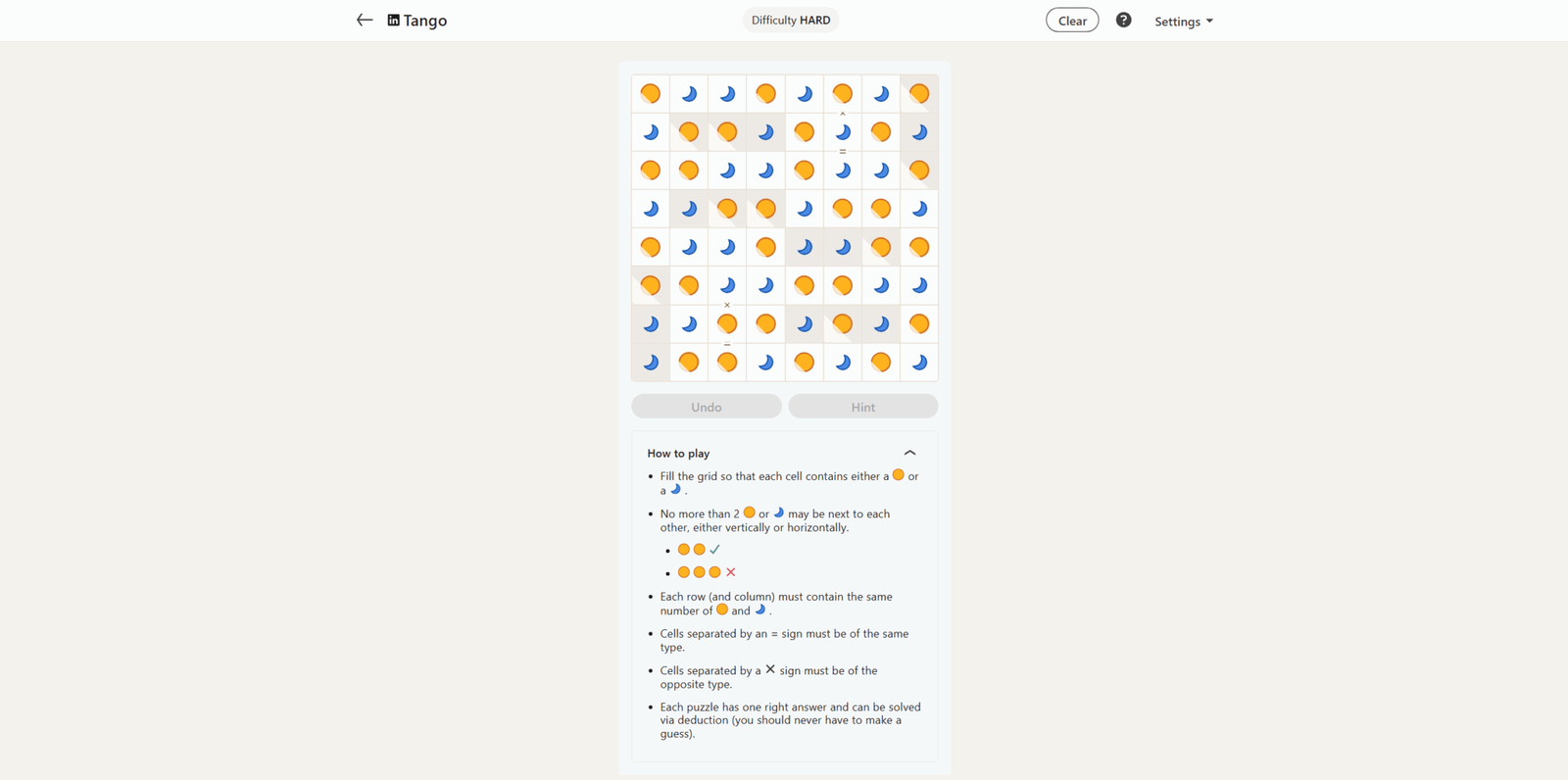Click the LinkedIn logo beside Tango

click(393, 20)
